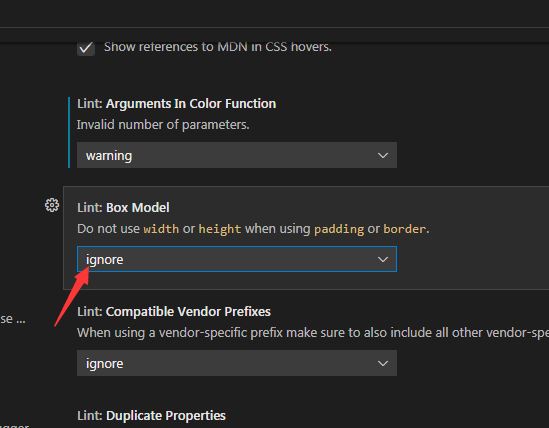Click the chevron arrow on Box Model dropdown

click(x=383, y=259)
